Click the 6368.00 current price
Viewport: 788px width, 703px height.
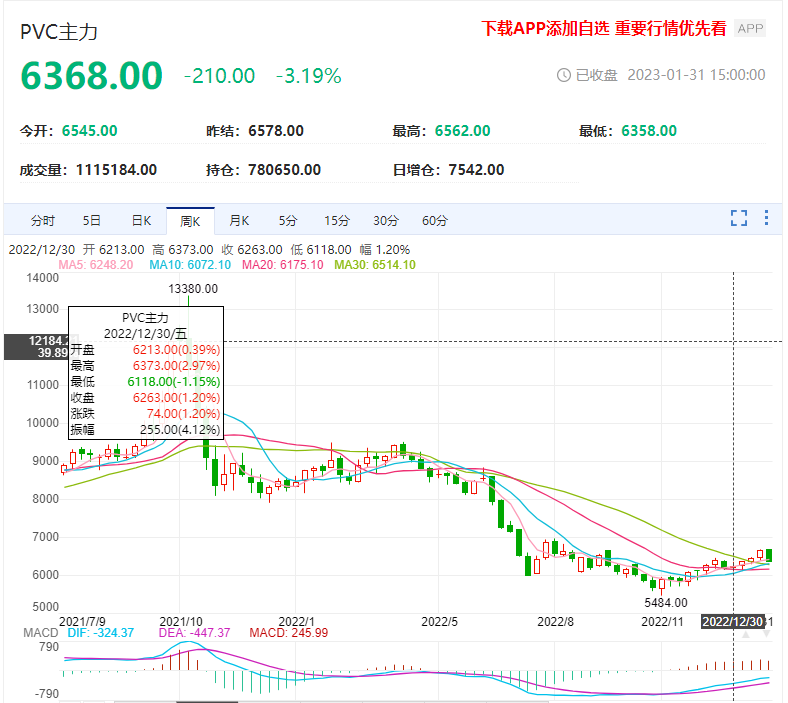coord(91,76)
